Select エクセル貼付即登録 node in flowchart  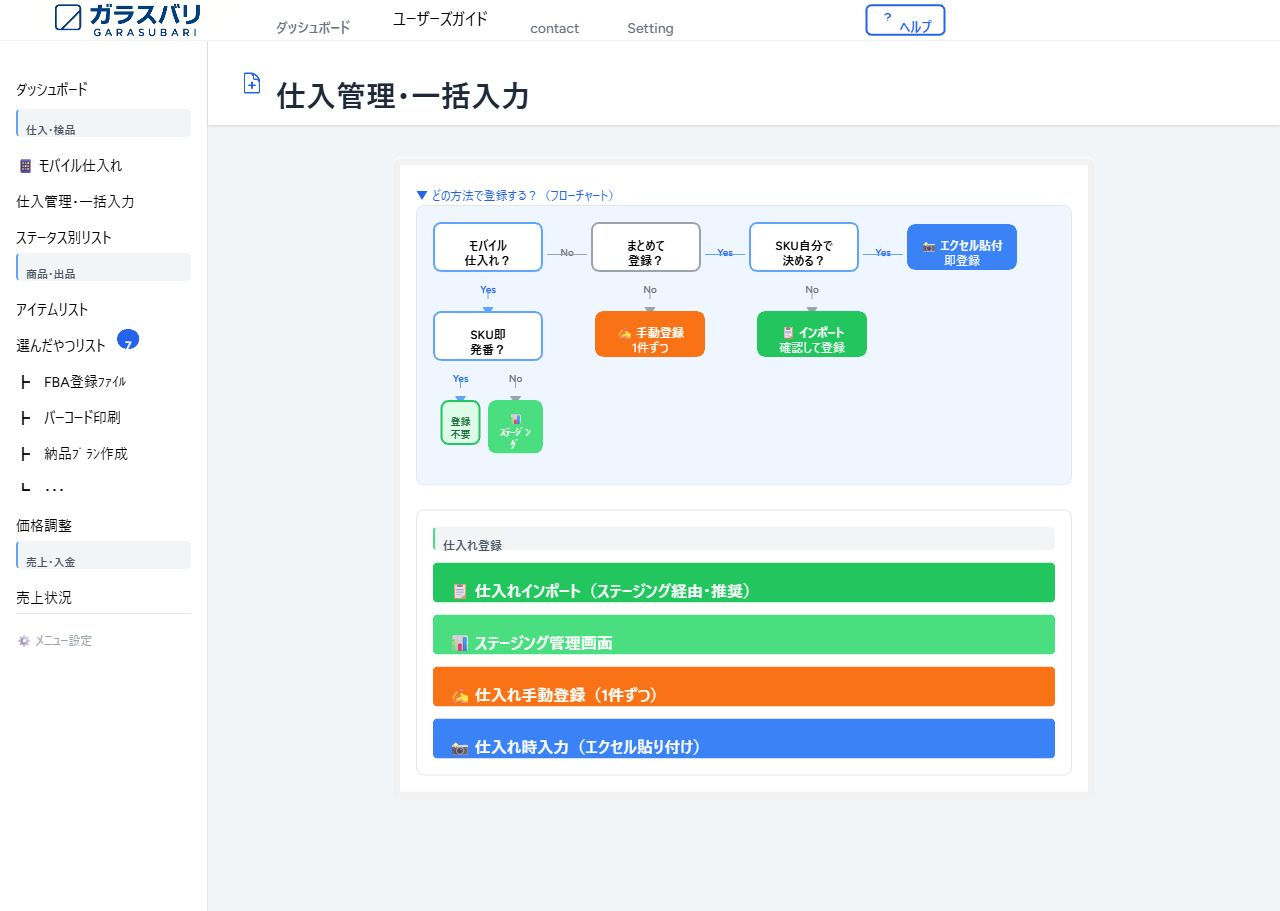(x=961, y=247)
